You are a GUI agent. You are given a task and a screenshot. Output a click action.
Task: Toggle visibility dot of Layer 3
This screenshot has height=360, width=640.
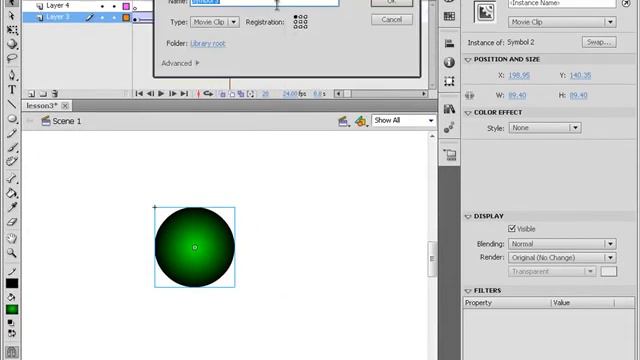(x=102, y=18)
